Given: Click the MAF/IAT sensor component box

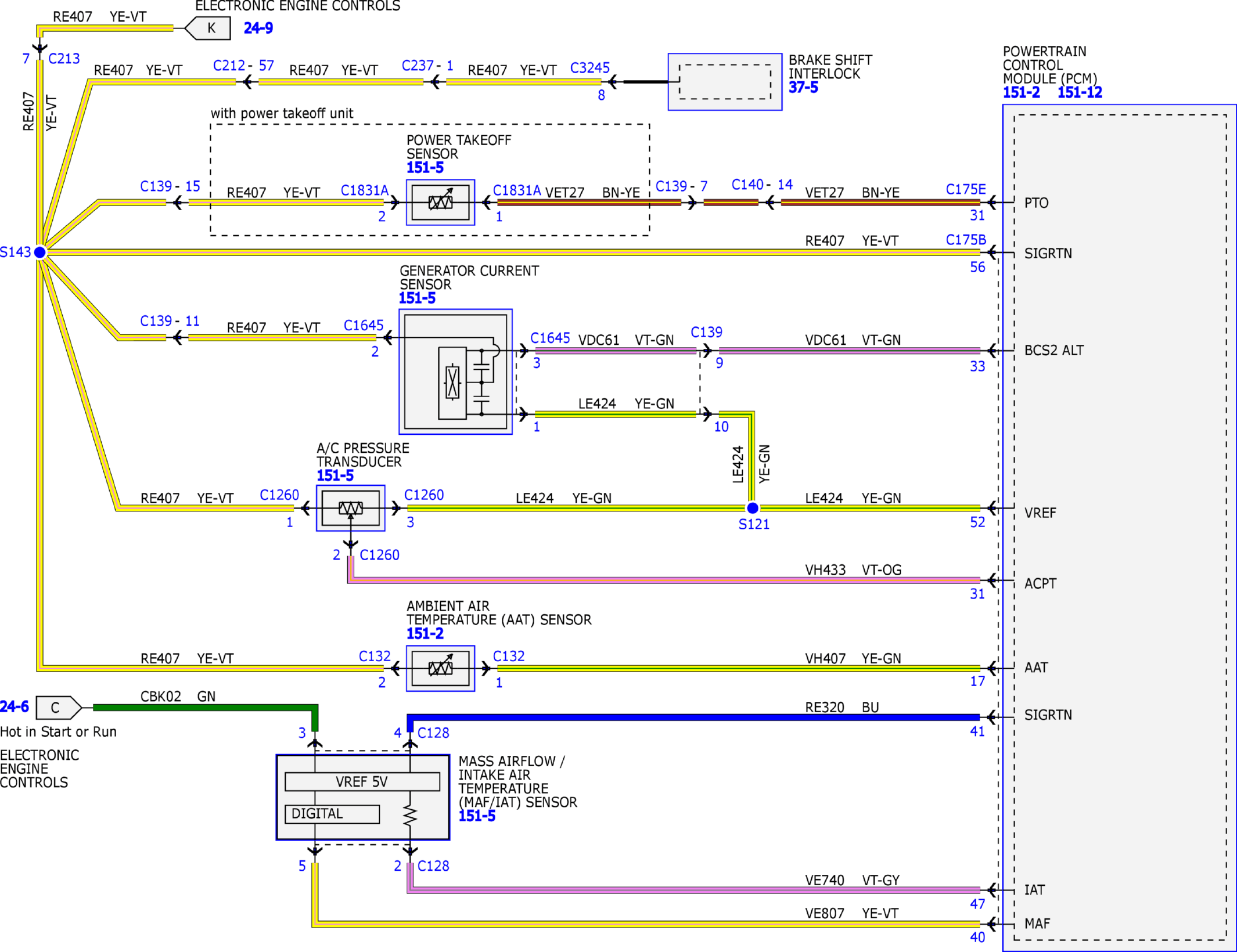Looking at the screenshot, I should point(362,797).
